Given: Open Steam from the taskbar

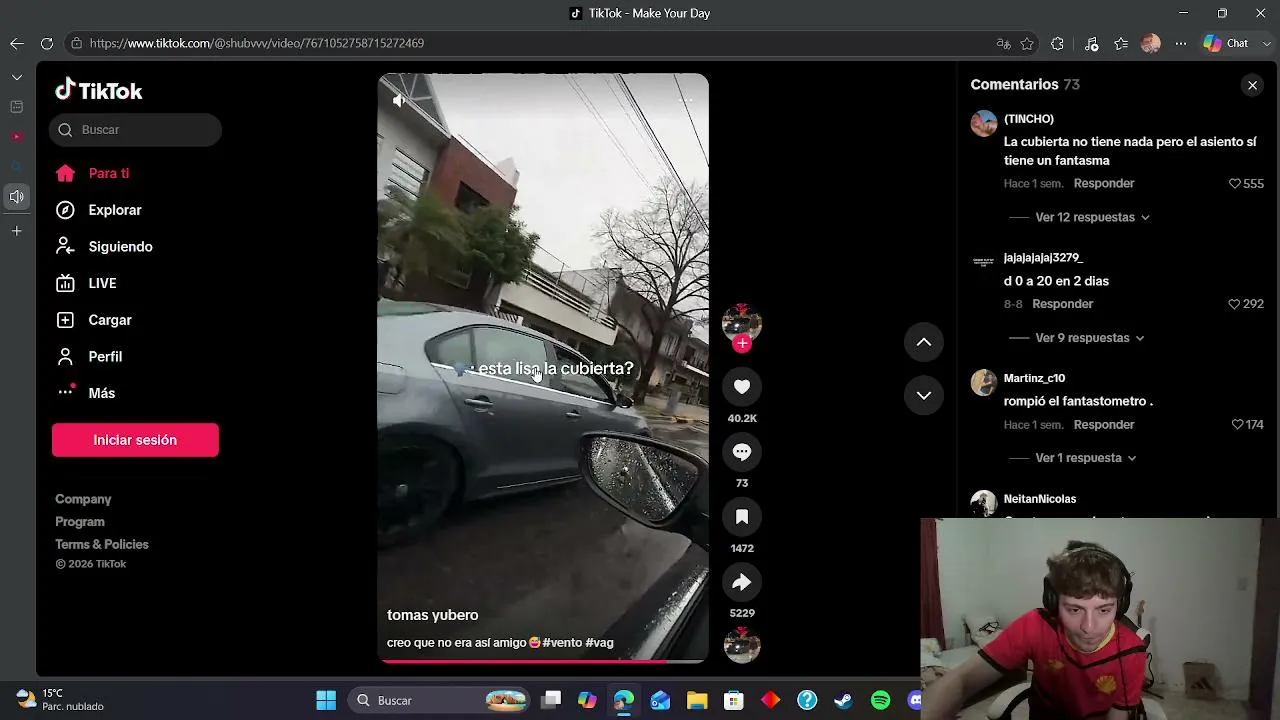Looking at the screenshot, I should point(843,700).
